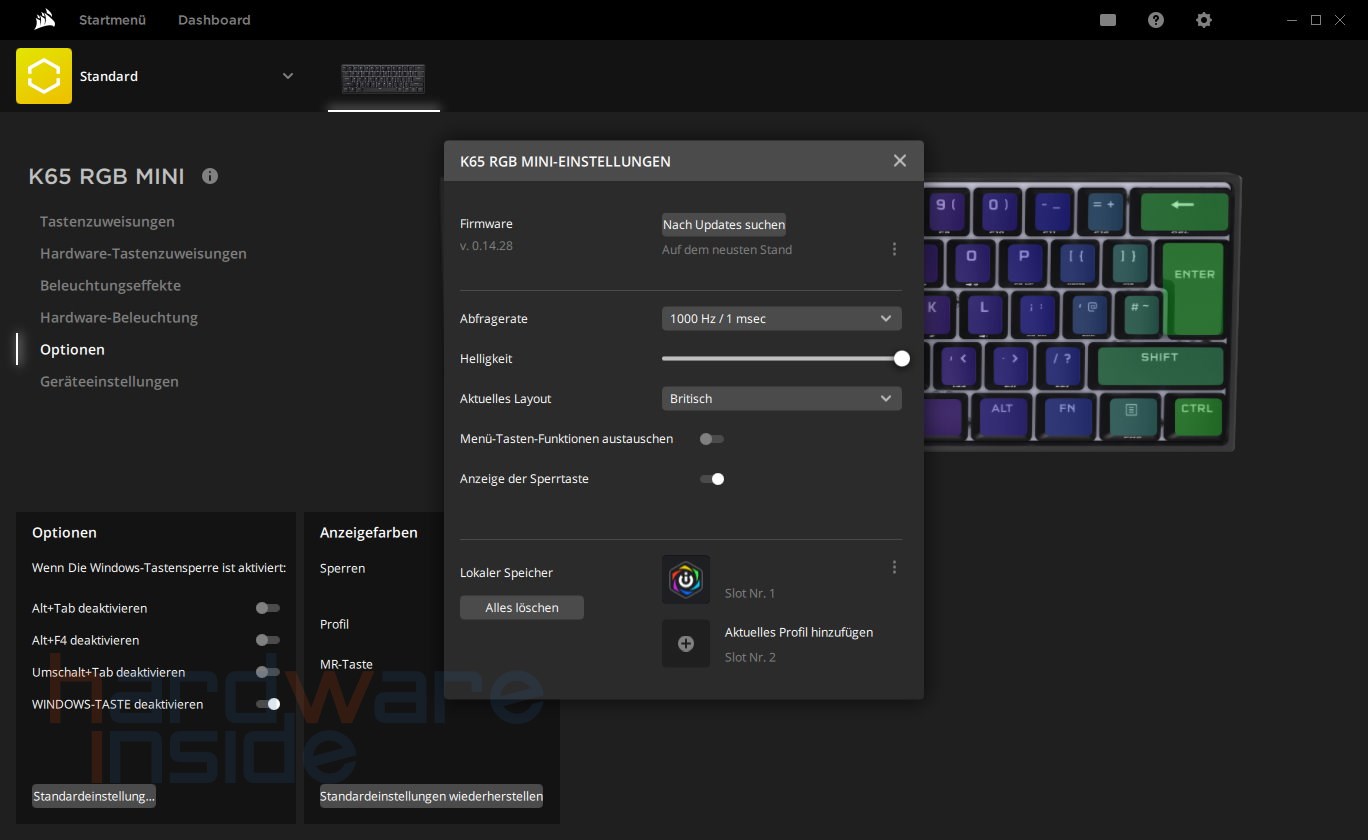1368x840 pixels.
Task: Open the help icon in the title bar
Action: coord(1156,20)
